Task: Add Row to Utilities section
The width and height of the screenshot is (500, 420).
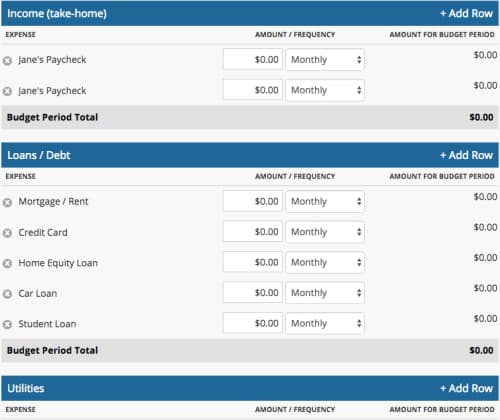Action: [466, 388]
